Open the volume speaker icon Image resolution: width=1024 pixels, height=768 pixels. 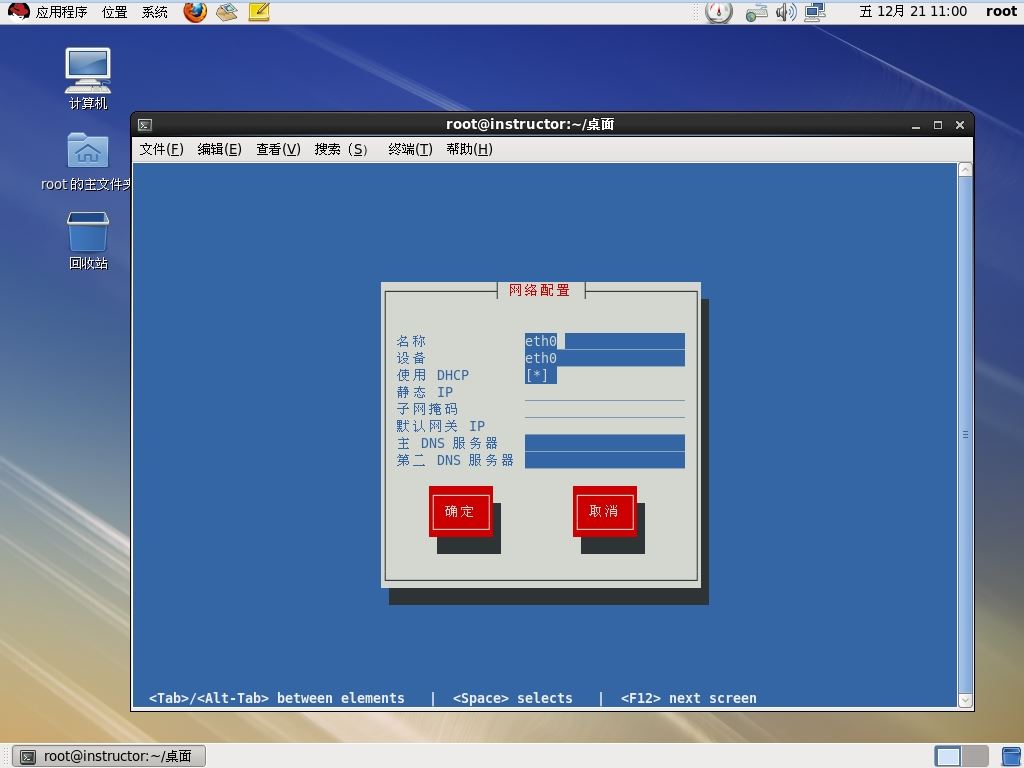point(786,12)
